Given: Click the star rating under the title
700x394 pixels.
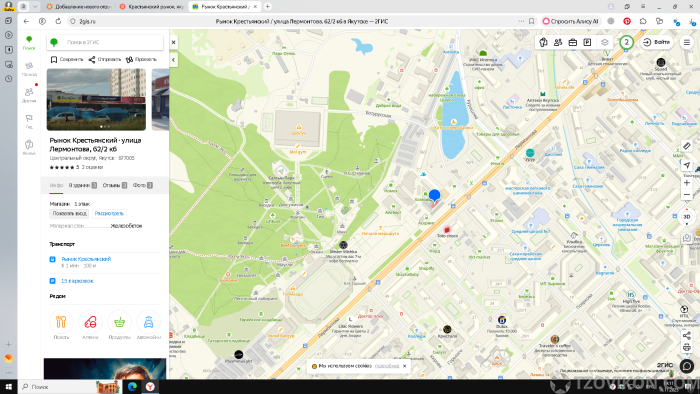Looking at the screenshot, I should (x=62, y=167).
